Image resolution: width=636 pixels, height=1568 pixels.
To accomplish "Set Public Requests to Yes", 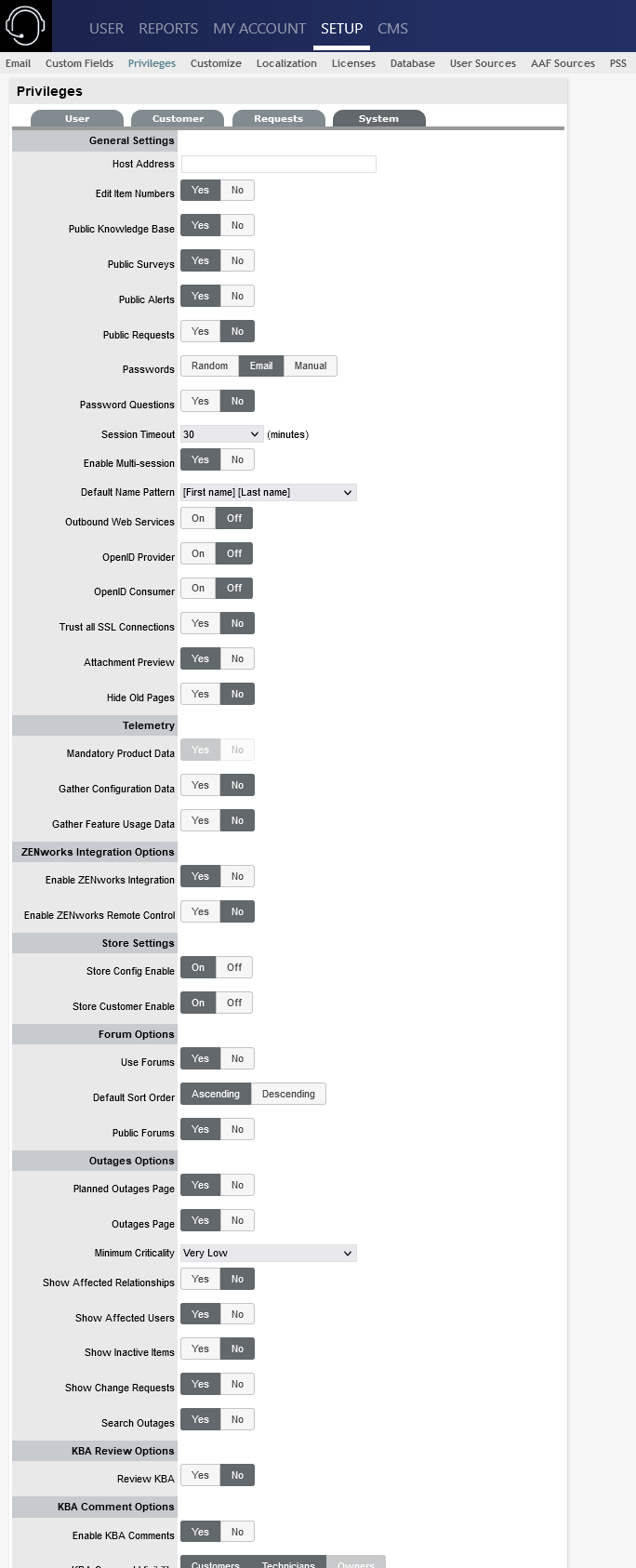I will (200, 331).
